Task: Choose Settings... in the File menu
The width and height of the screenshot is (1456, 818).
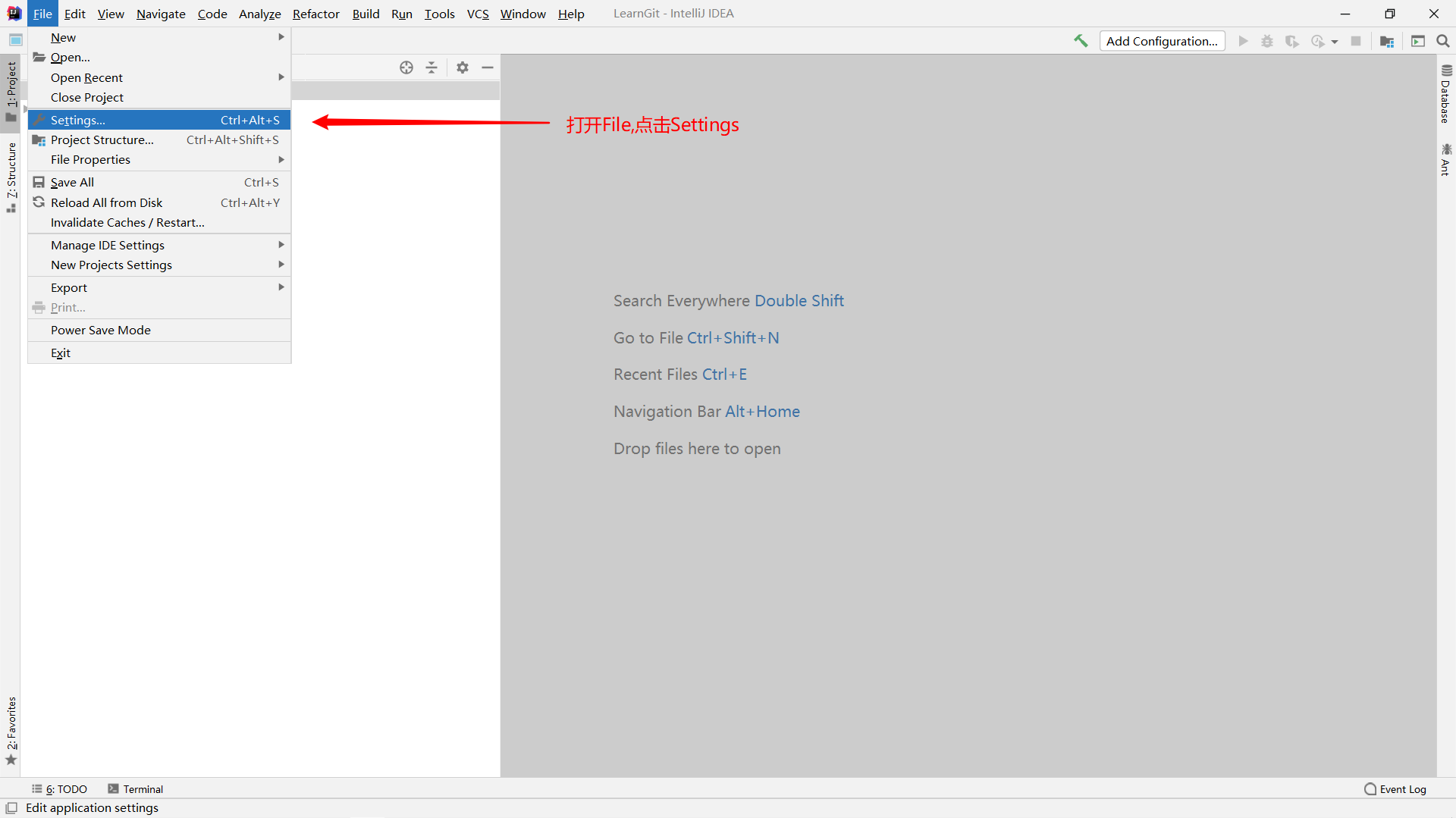Action: click(x=159, y=120)
